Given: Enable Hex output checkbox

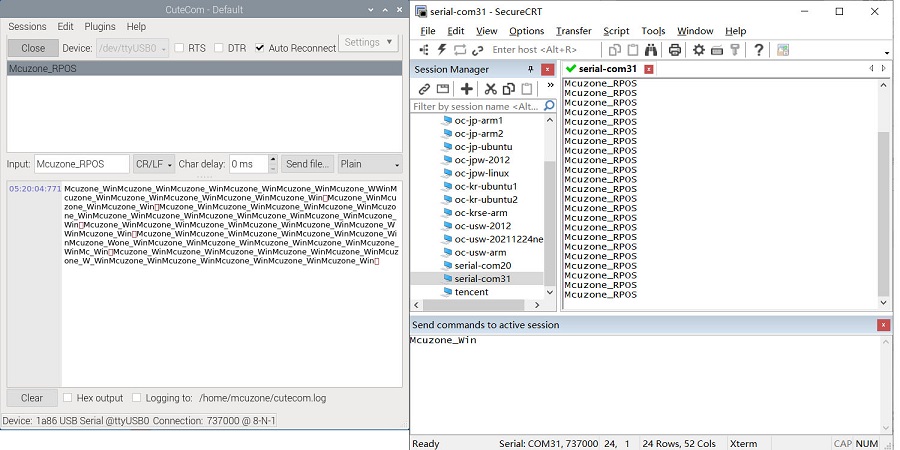Looking at the screenshot, I should coord(68,398).
